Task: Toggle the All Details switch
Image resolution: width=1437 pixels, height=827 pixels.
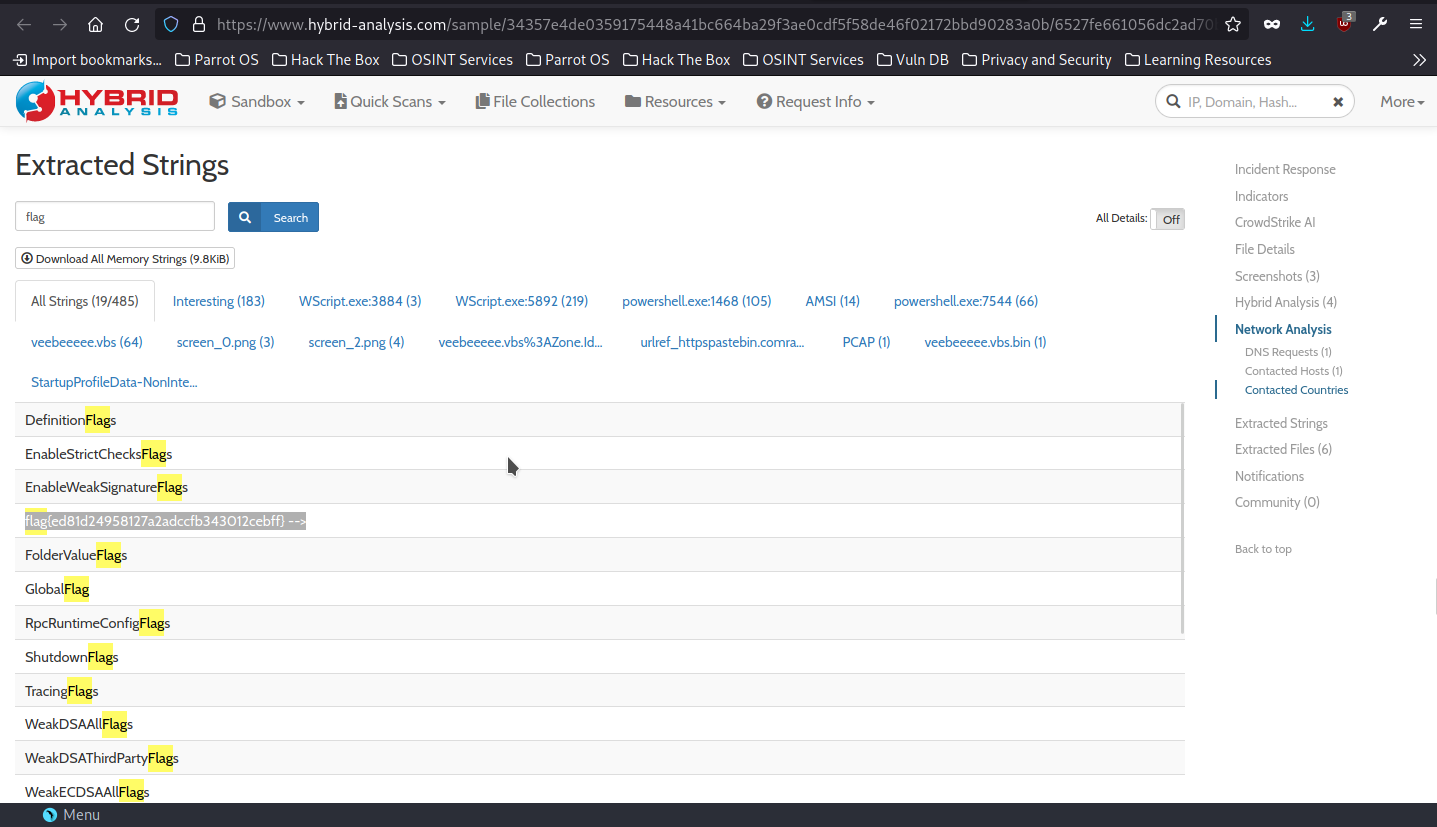Action: [1167, 219]
